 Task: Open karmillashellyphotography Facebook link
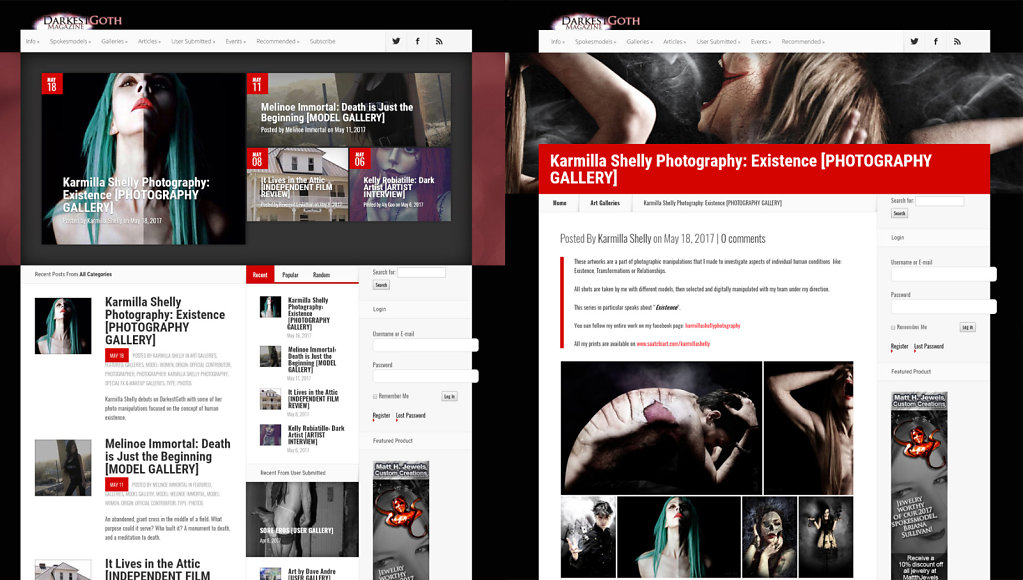(x=712, y=326)
